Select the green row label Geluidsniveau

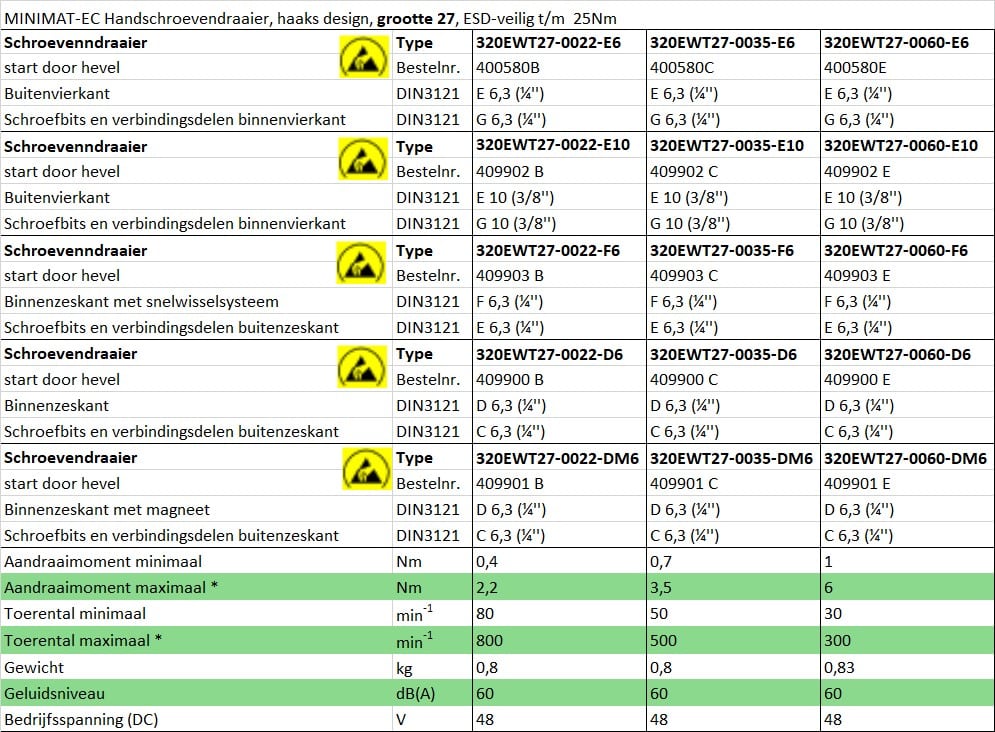point(54,693)
